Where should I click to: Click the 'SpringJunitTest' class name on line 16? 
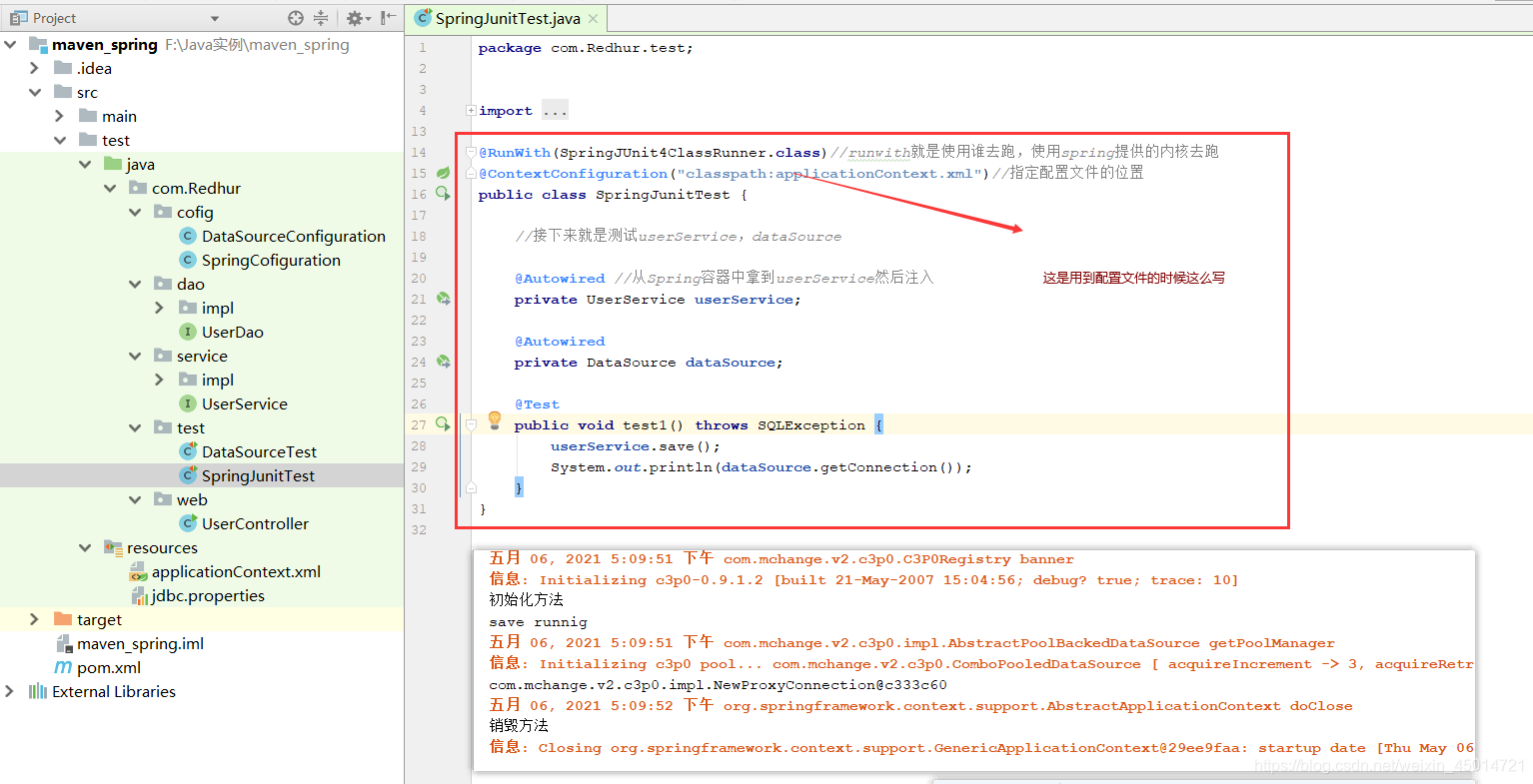(x=663, y=195)
